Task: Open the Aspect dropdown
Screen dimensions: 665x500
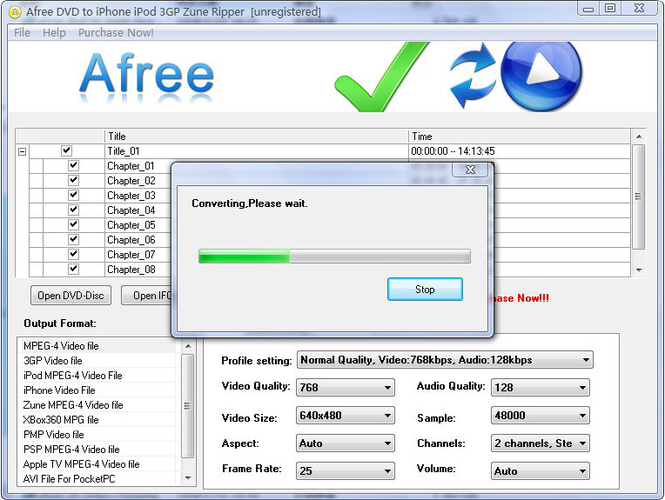Action: (345, 443)
